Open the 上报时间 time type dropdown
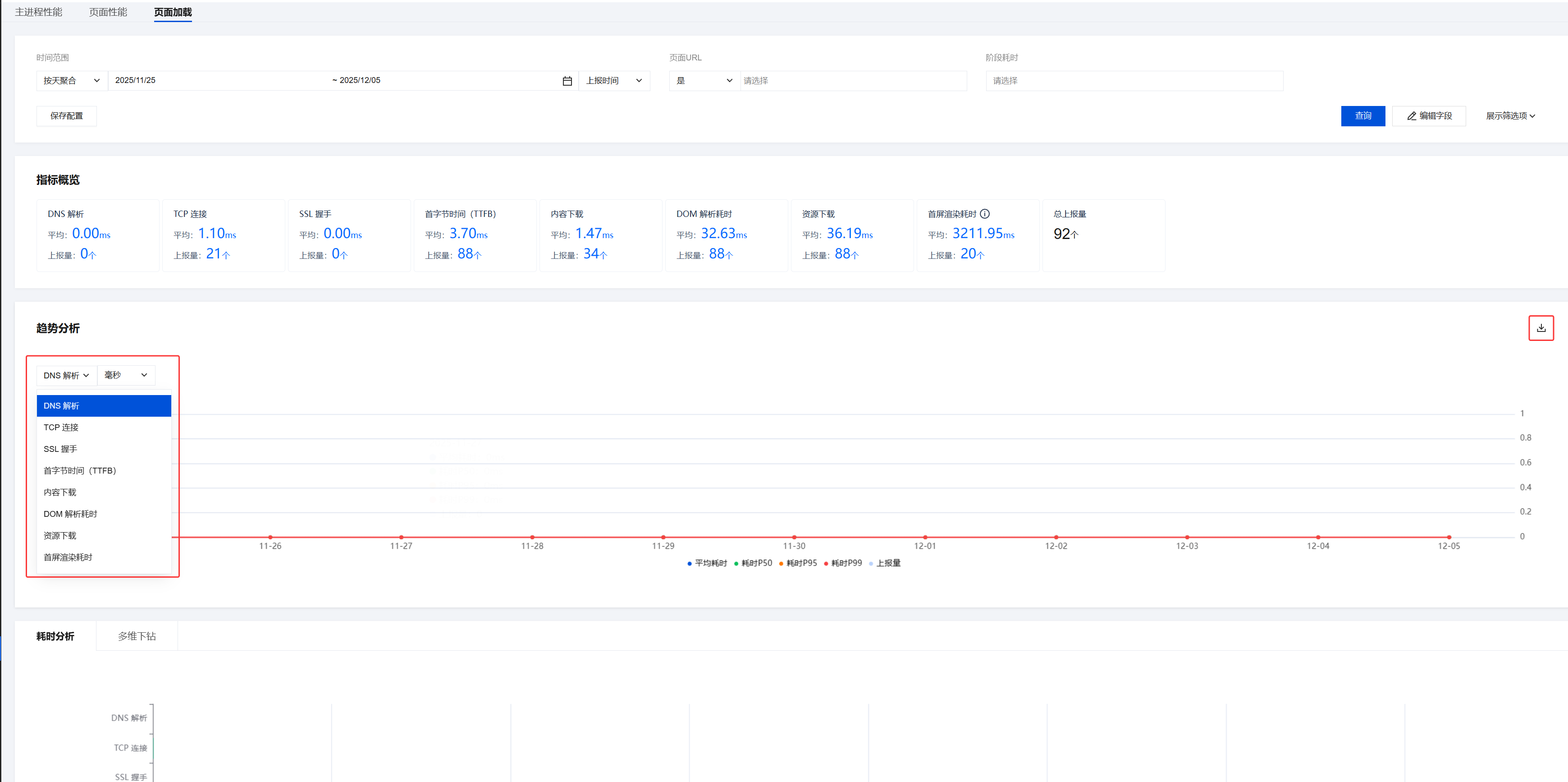Image resolution: width=1568 pixels, height=782 pixels. point(613,81)
